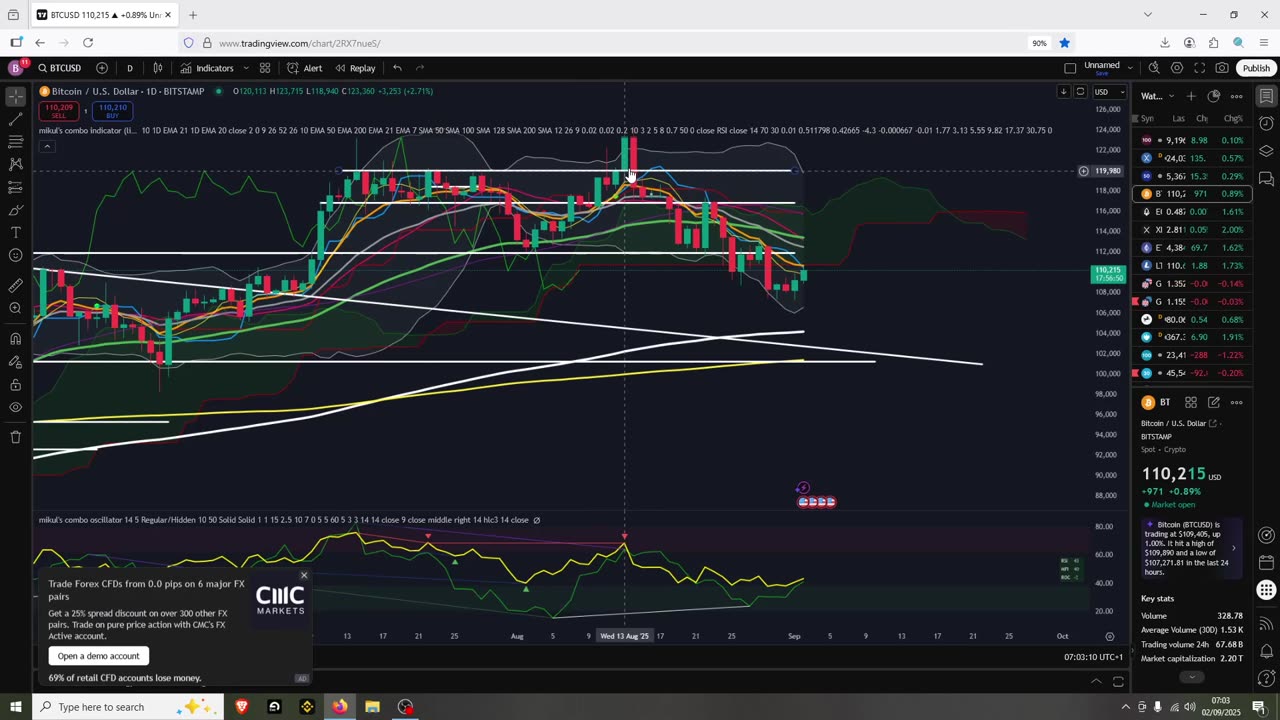
Task: Open the chart patterns drawing tools
Action: (15, 164)
